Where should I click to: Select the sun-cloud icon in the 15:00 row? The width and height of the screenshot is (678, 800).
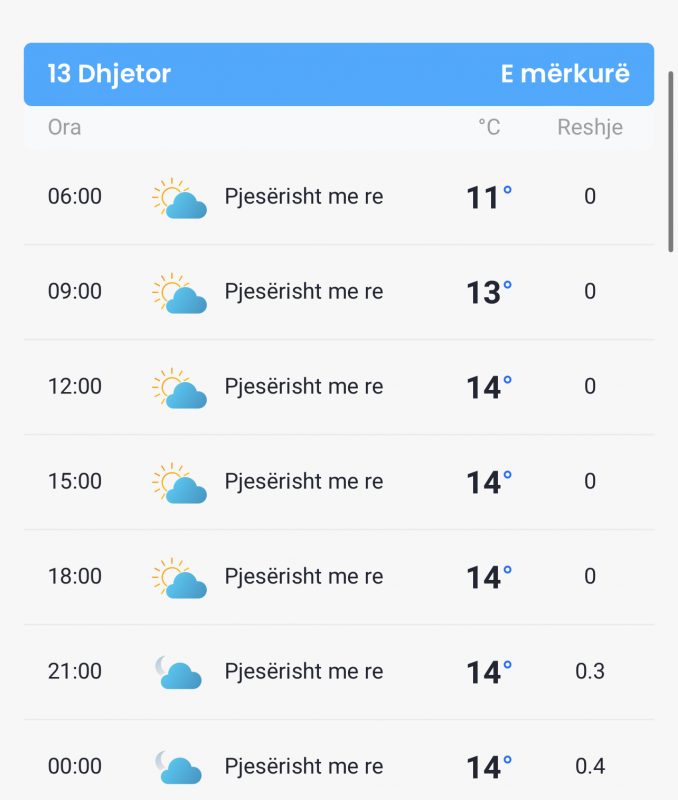[180, 483]
